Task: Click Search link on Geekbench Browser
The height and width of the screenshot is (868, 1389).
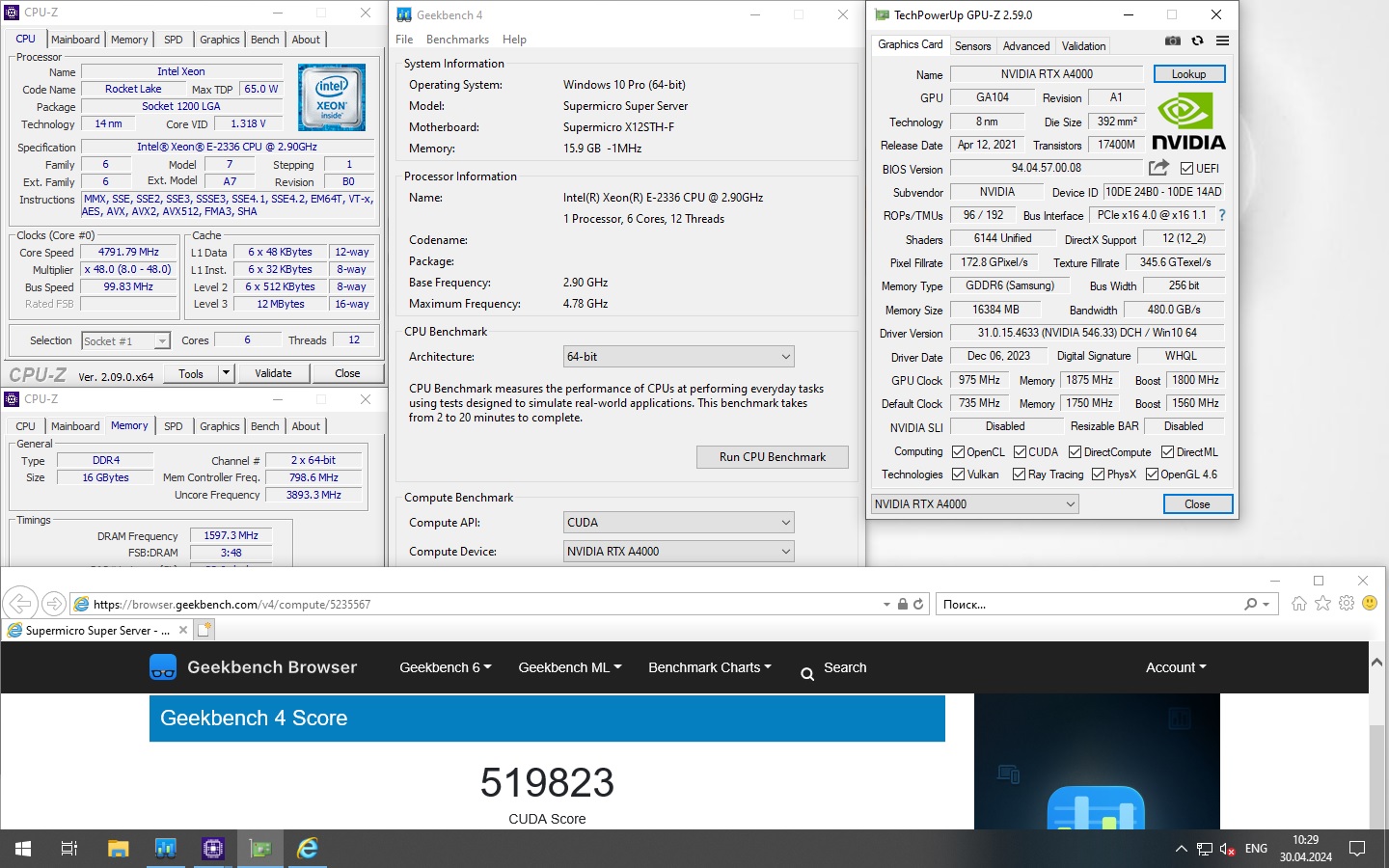Action: coord(833,668)
